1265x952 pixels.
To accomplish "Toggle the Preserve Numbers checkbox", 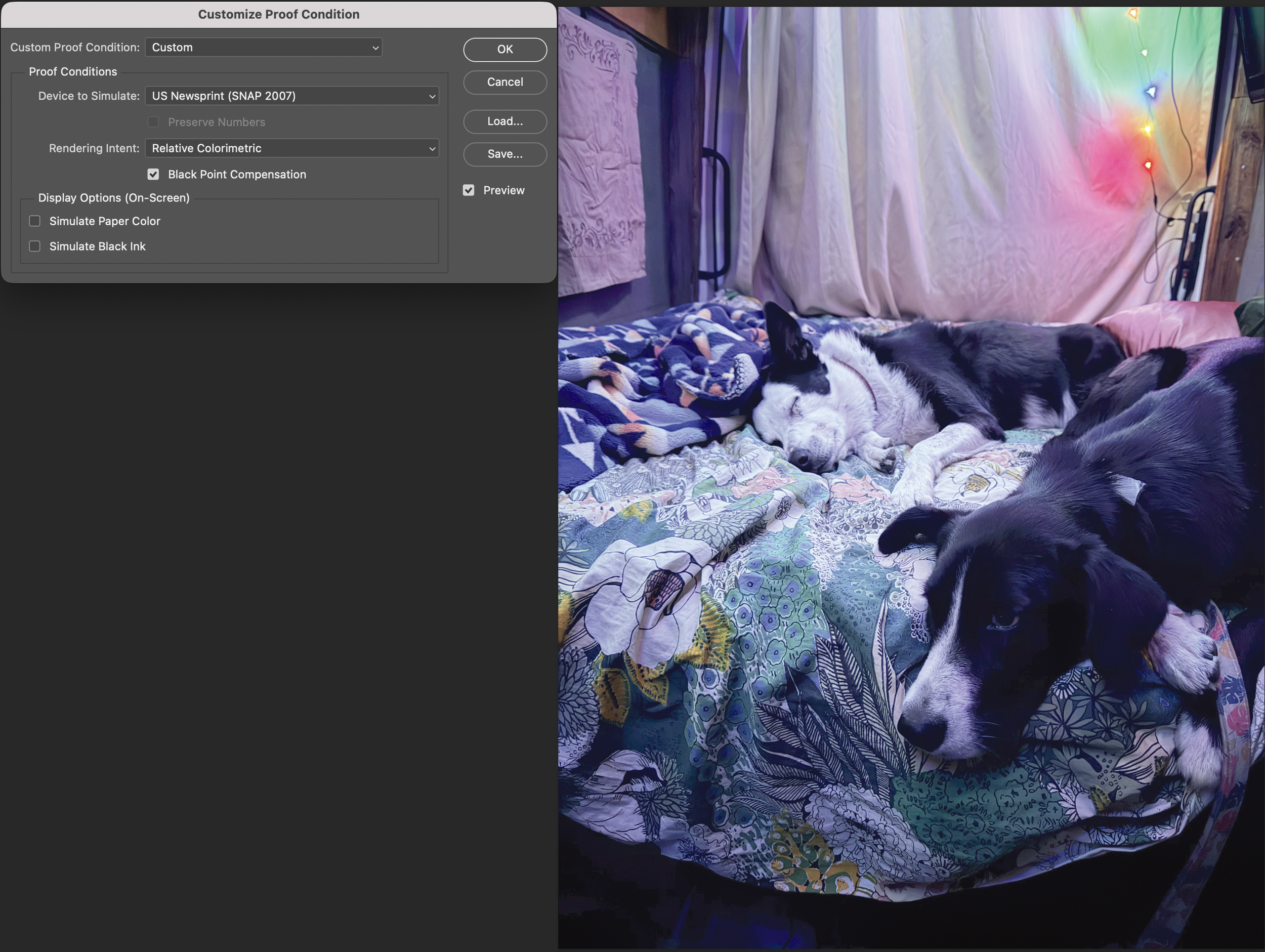I will (153, 122).
